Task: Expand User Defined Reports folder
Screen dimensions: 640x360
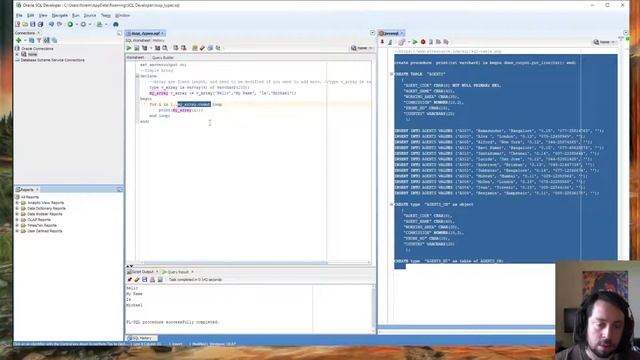Action: coord(17,231)
